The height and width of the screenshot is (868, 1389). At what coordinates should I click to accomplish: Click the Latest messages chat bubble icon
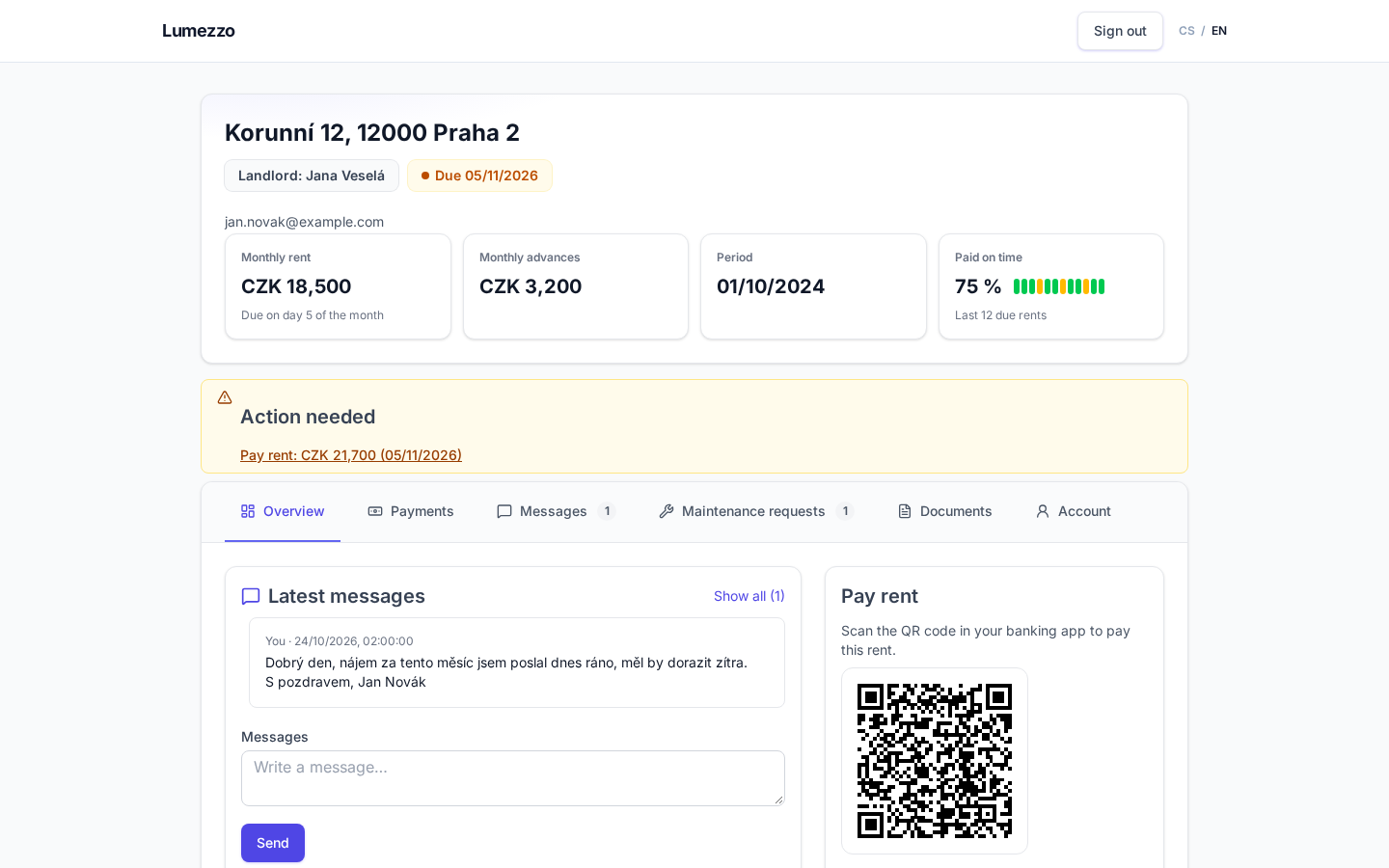pyautogui.click(x=251, y=596)
